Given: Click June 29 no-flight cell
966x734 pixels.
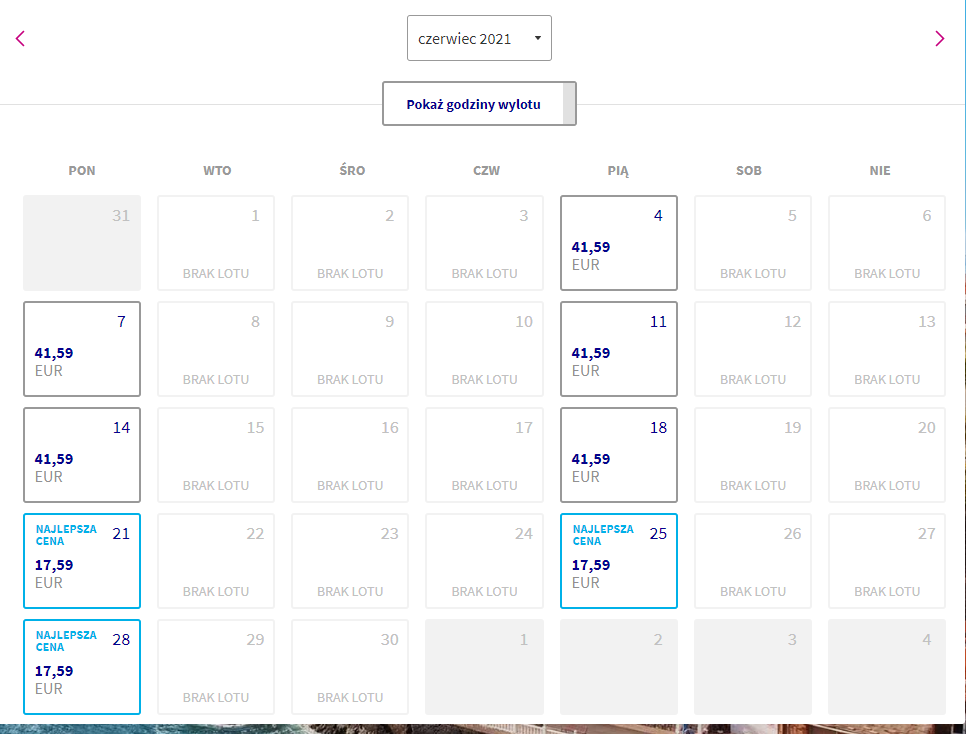Looking at the screenshot, I should point(216,667).
